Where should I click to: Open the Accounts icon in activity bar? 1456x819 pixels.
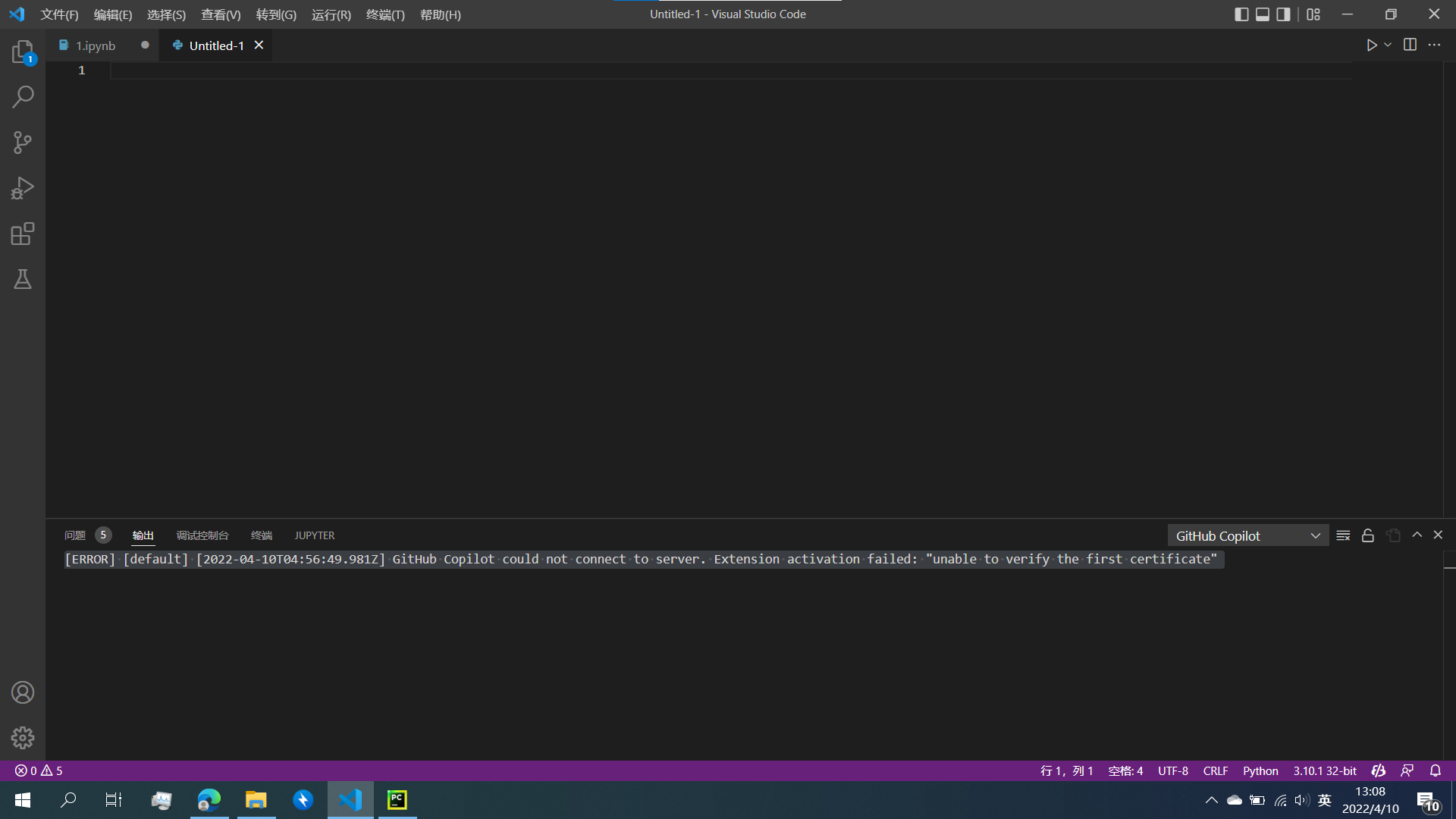click(x=22, y=692)
